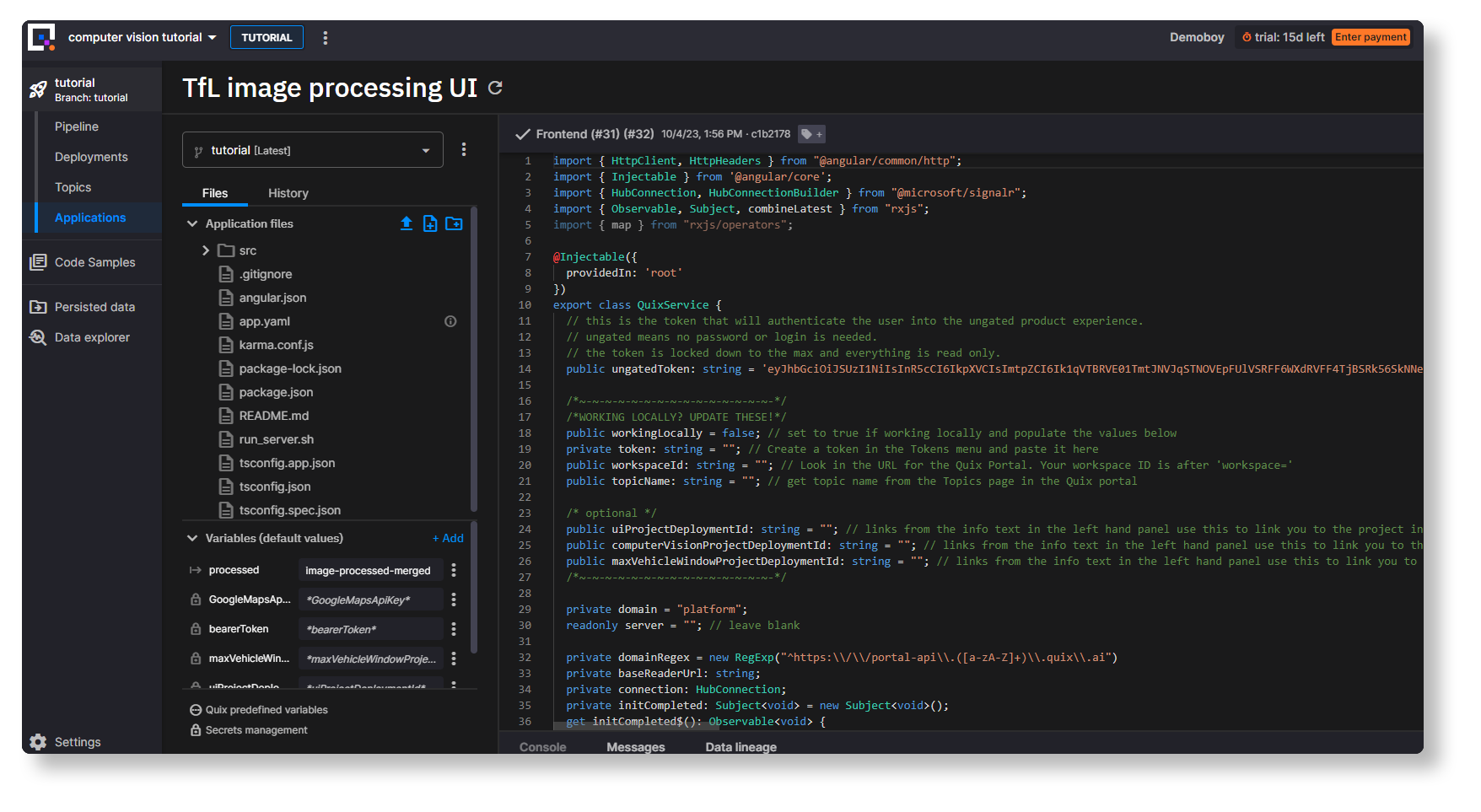Switch to the History tab
1481x812 pixels.
point(288,193)
